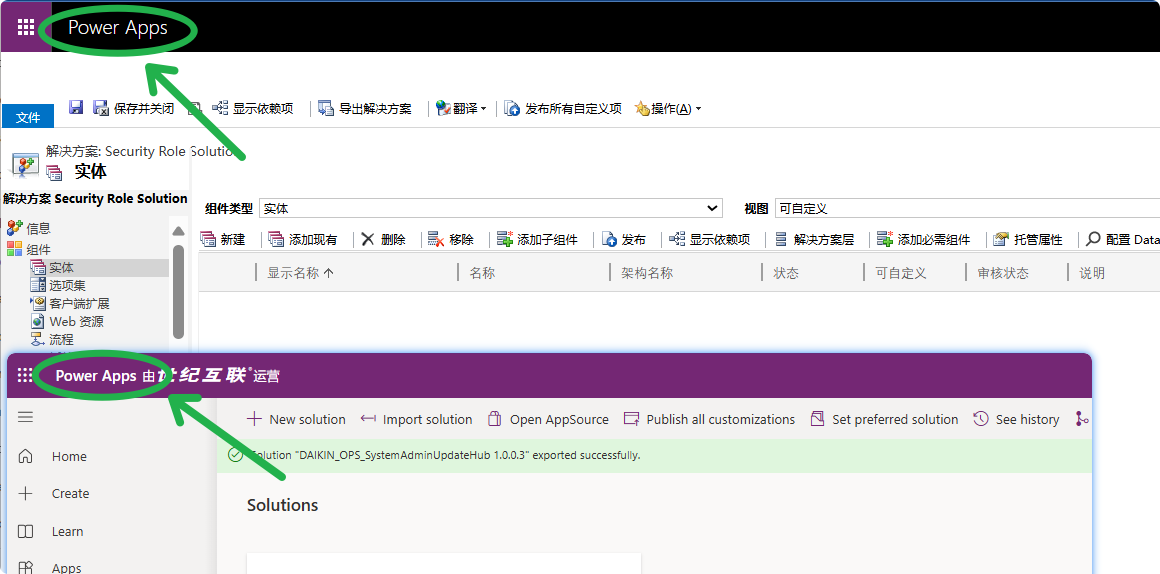Sort by 名称 column header
Image resolution: width=1160 pixels, height=574 pixels.
(x=482, y=273)
